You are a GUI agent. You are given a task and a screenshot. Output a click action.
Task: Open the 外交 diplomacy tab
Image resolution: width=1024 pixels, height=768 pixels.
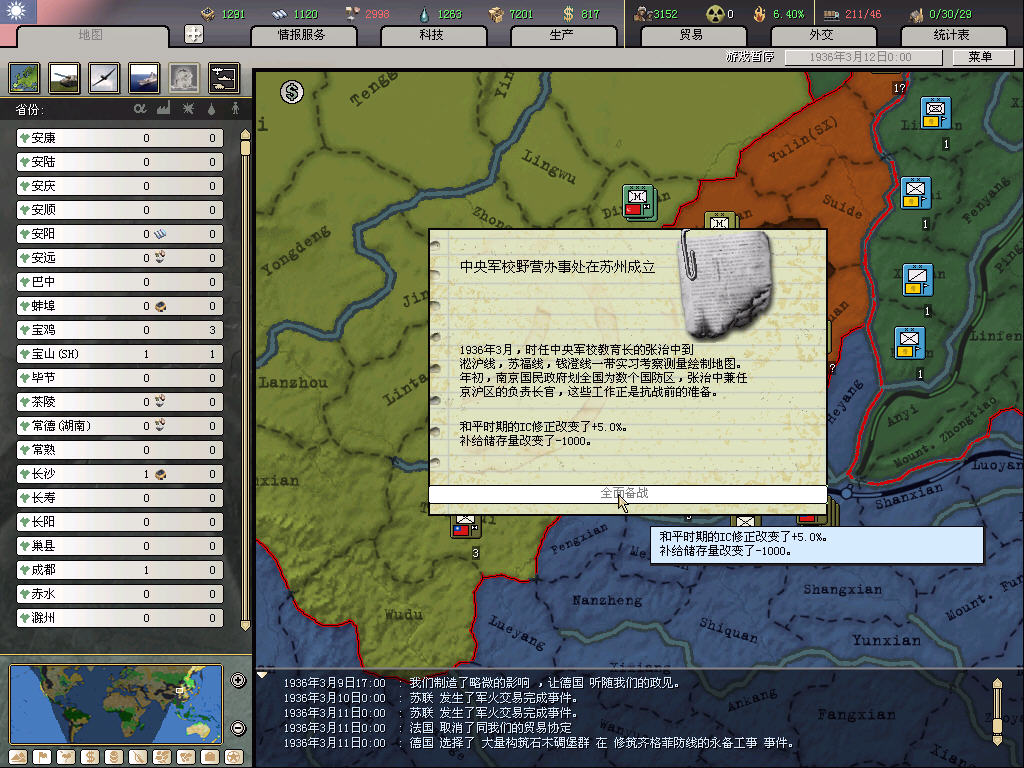[x=822, y=35]
